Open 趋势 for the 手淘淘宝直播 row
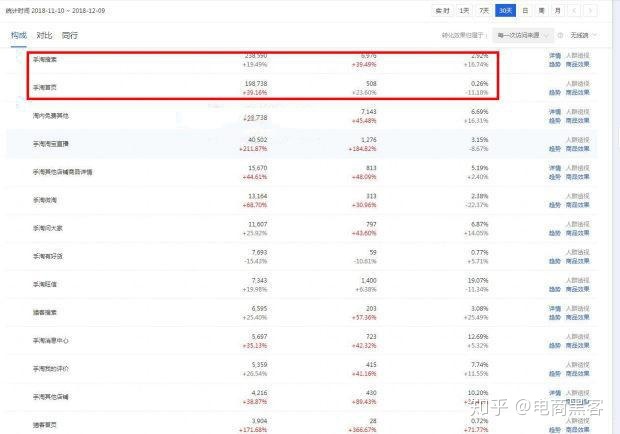The image size is (620, 434). point(555,149)
